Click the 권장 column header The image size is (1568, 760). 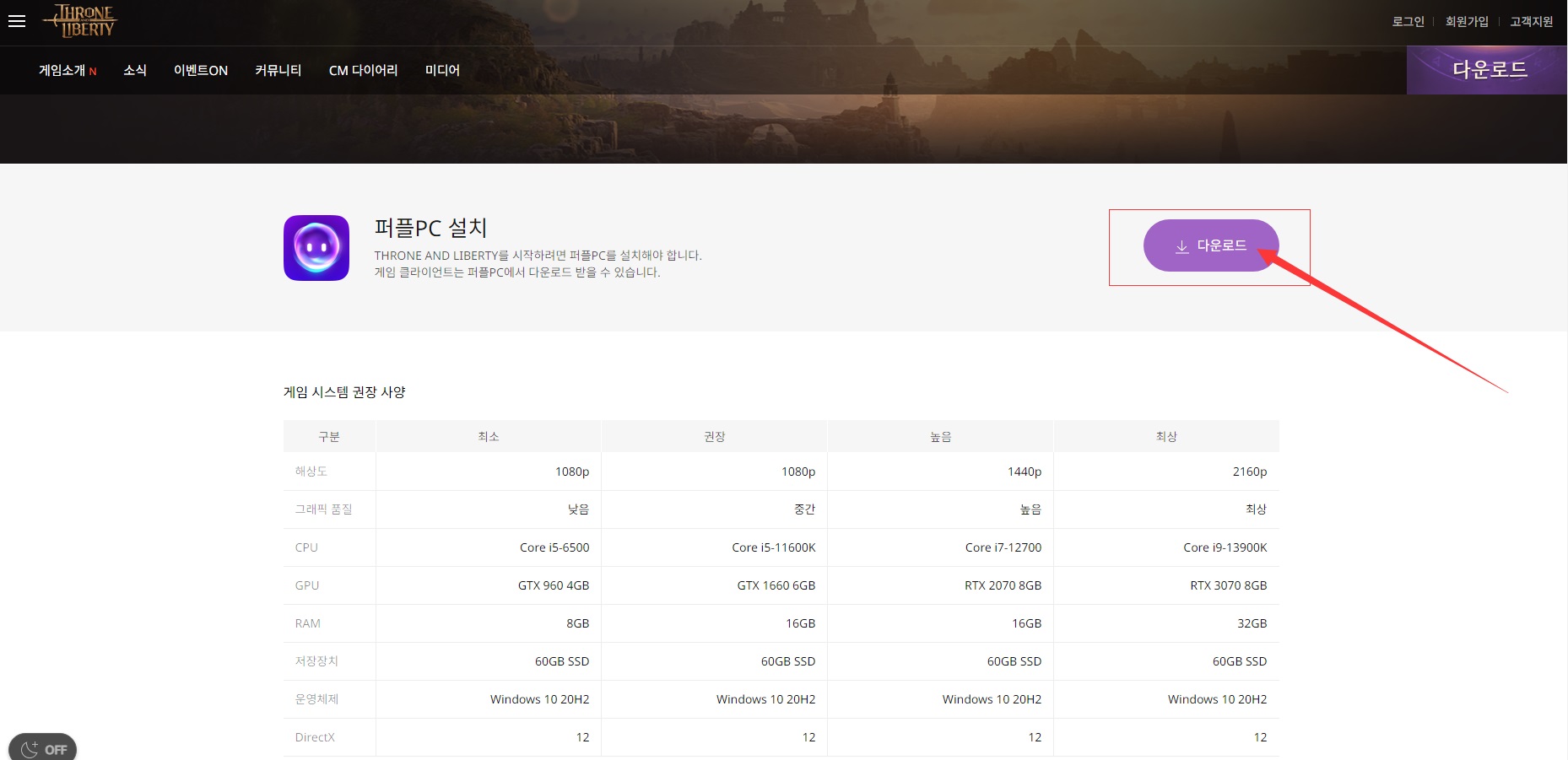pyautogui.click(x=715, y=436)
